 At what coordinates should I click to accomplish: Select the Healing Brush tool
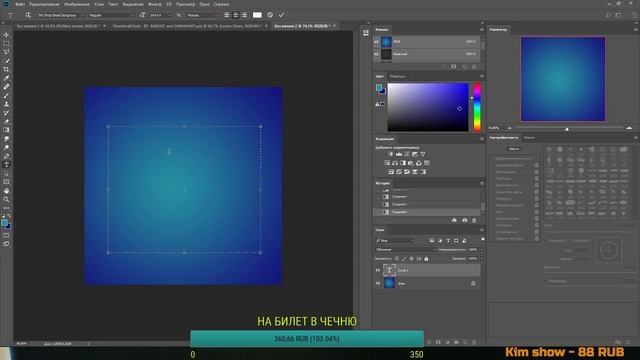(x=6, y=87)
